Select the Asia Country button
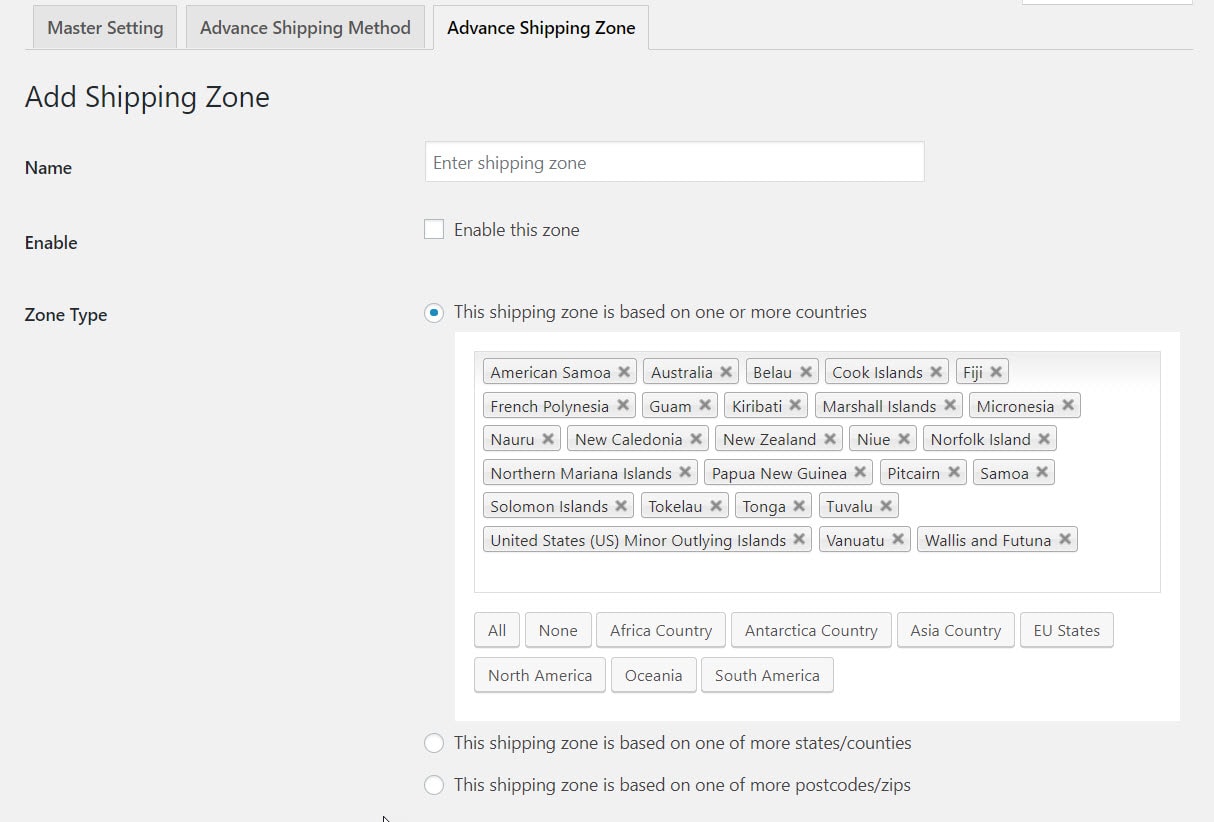 click(x=955, y=630)
